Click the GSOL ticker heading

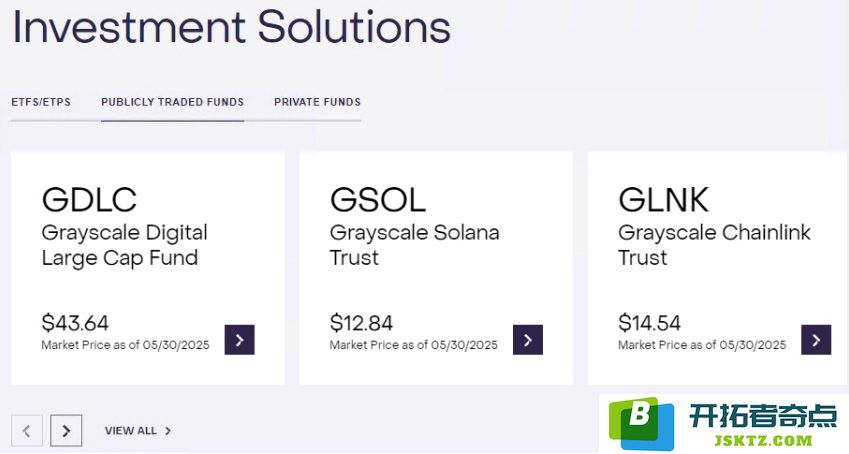pyautogui.click(x=378, y=199)
